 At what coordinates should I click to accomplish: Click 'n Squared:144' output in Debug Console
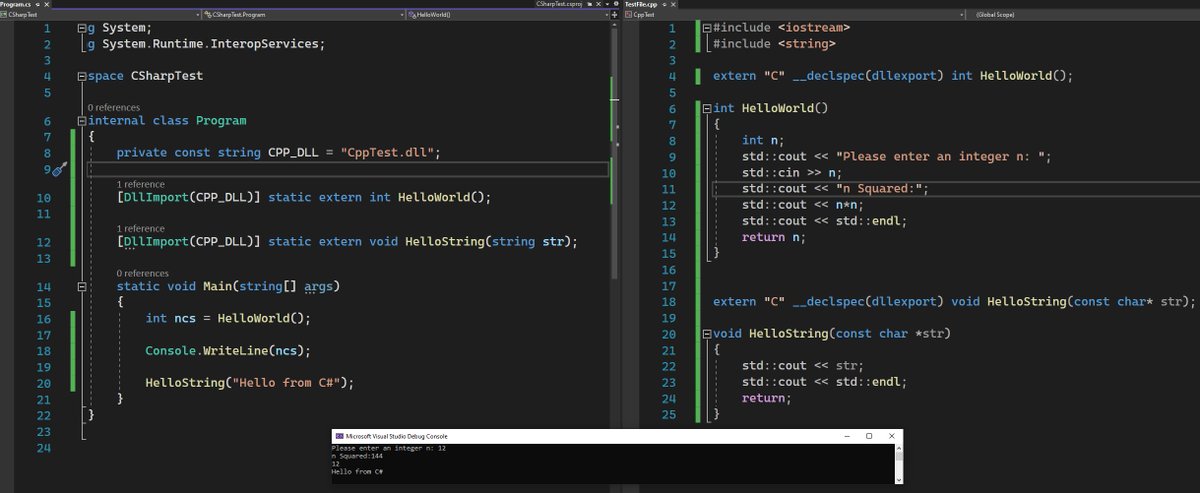pyautogui.click(x=357, y=456)
